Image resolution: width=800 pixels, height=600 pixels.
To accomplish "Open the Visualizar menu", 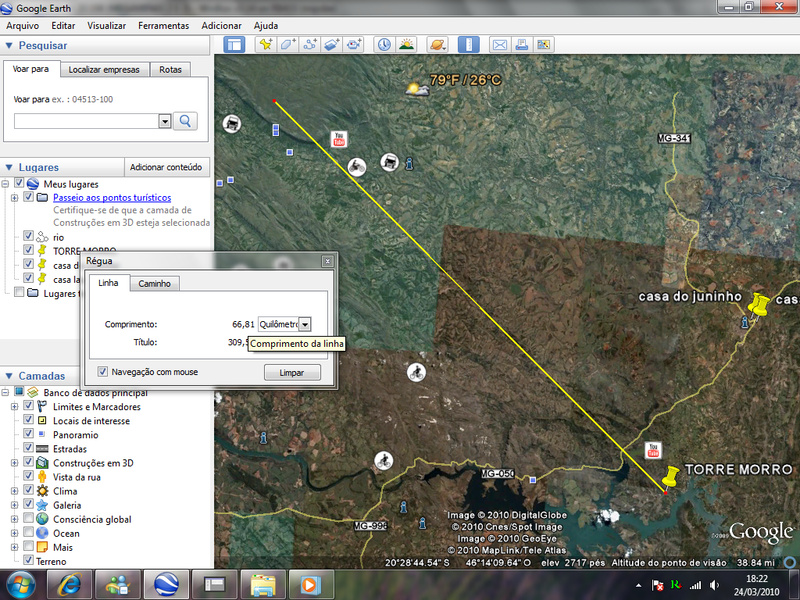I will (106, 26).
